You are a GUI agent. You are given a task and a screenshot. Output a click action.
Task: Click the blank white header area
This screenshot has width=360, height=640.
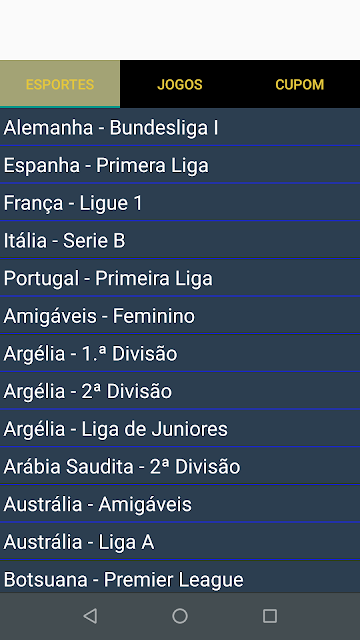click(x=180, y=30)
